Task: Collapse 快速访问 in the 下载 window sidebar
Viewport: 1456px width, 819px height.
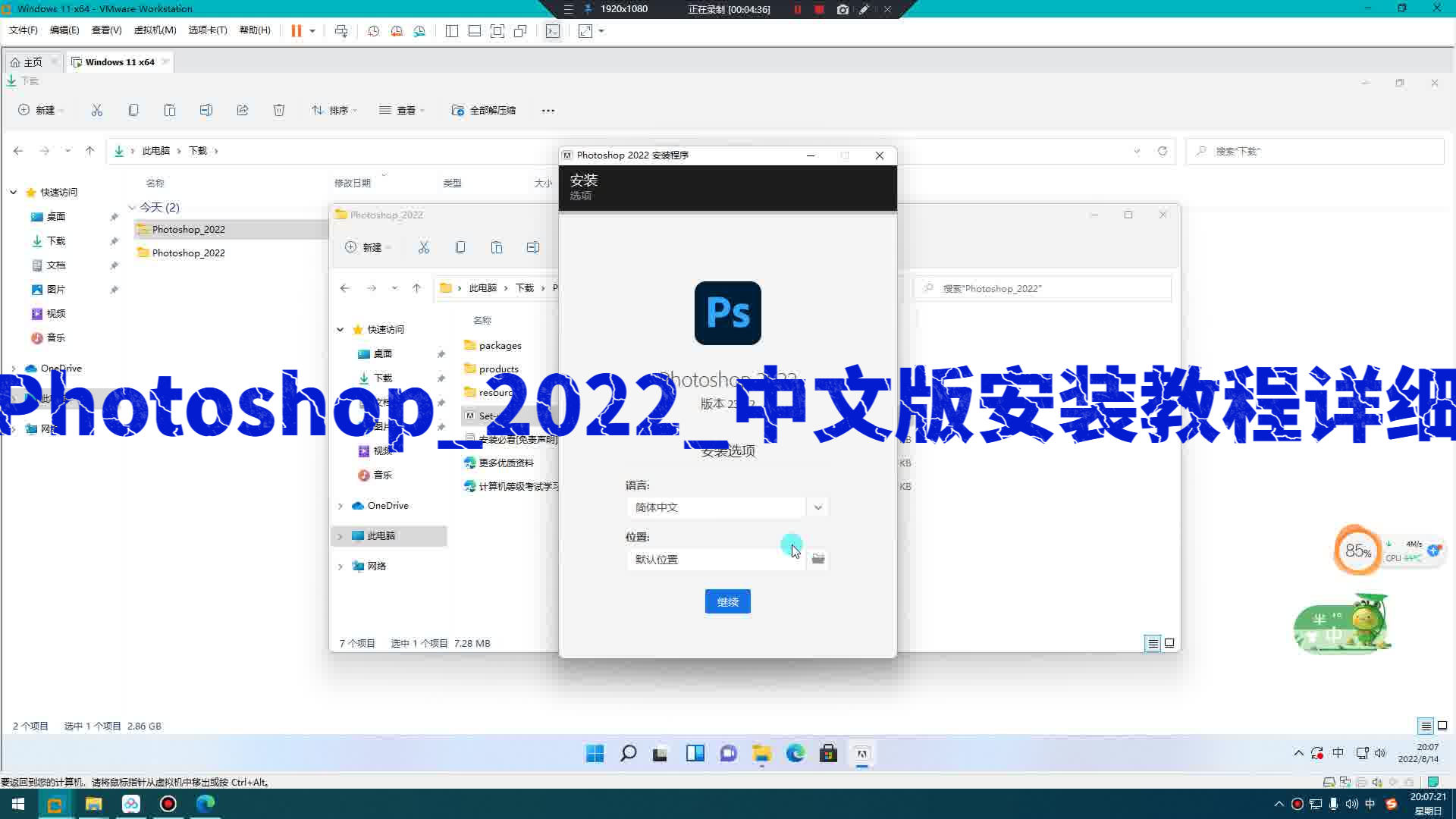Action: coord(14,193)
